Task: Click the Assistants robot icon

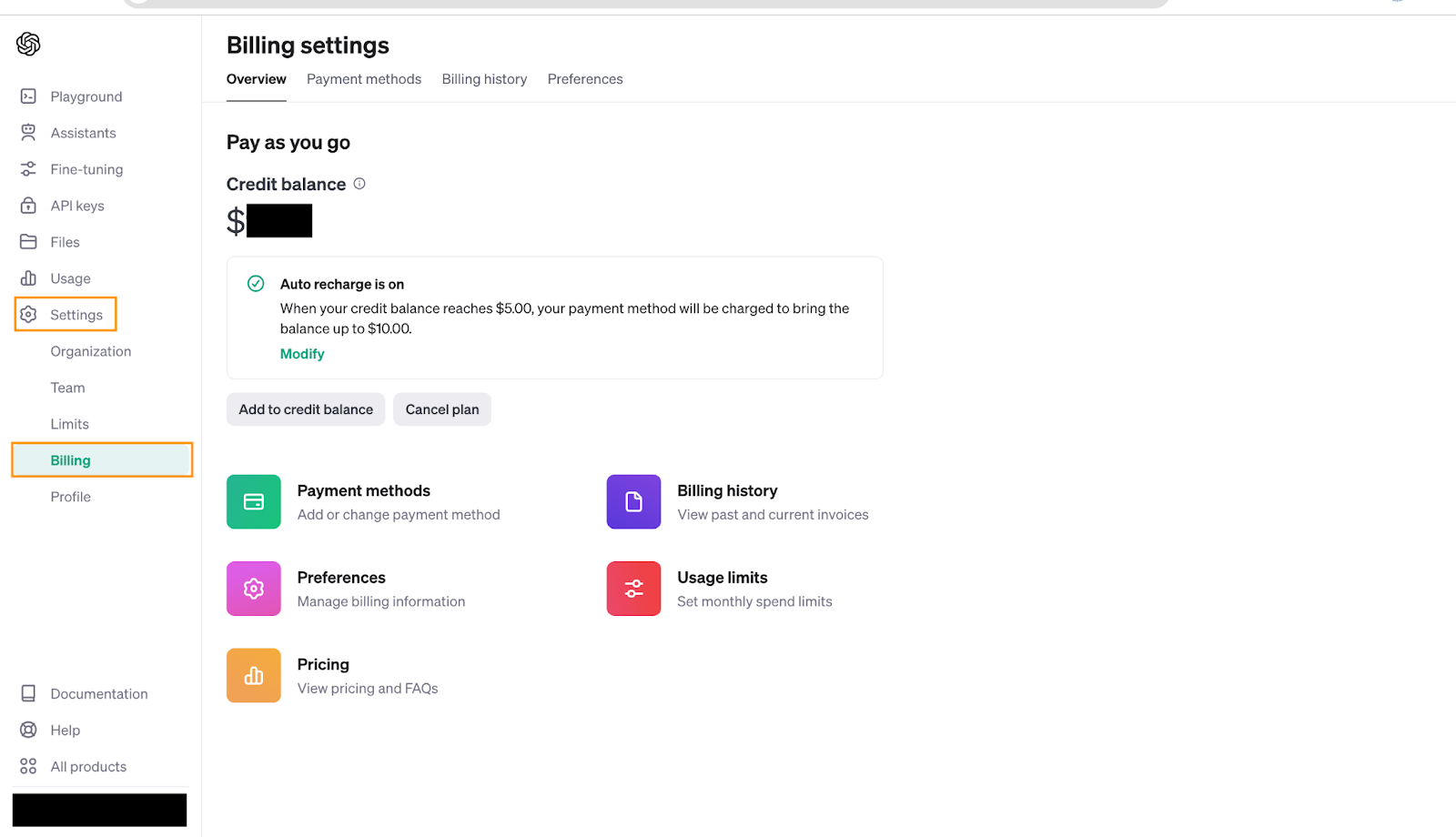Action: [x=28, y=133]
